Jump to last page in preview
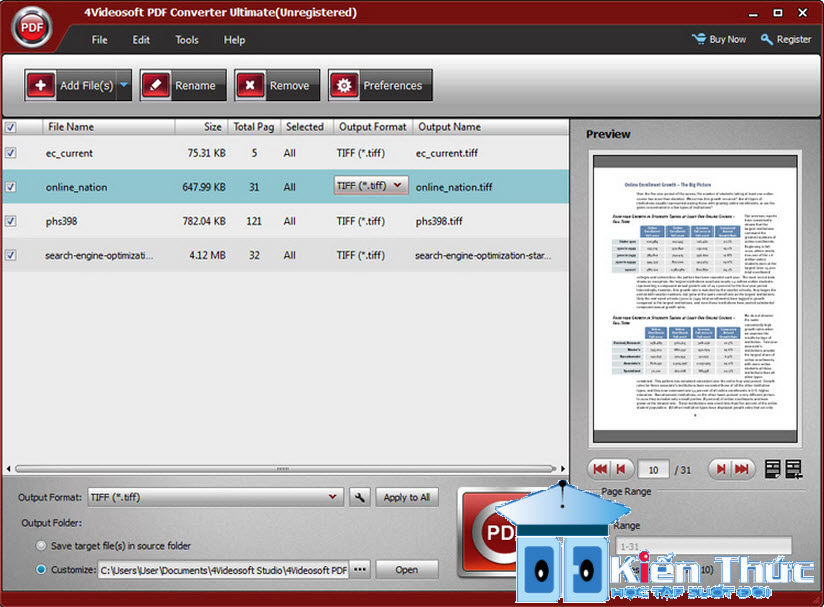The image size is (824, 607). point(742,469)
